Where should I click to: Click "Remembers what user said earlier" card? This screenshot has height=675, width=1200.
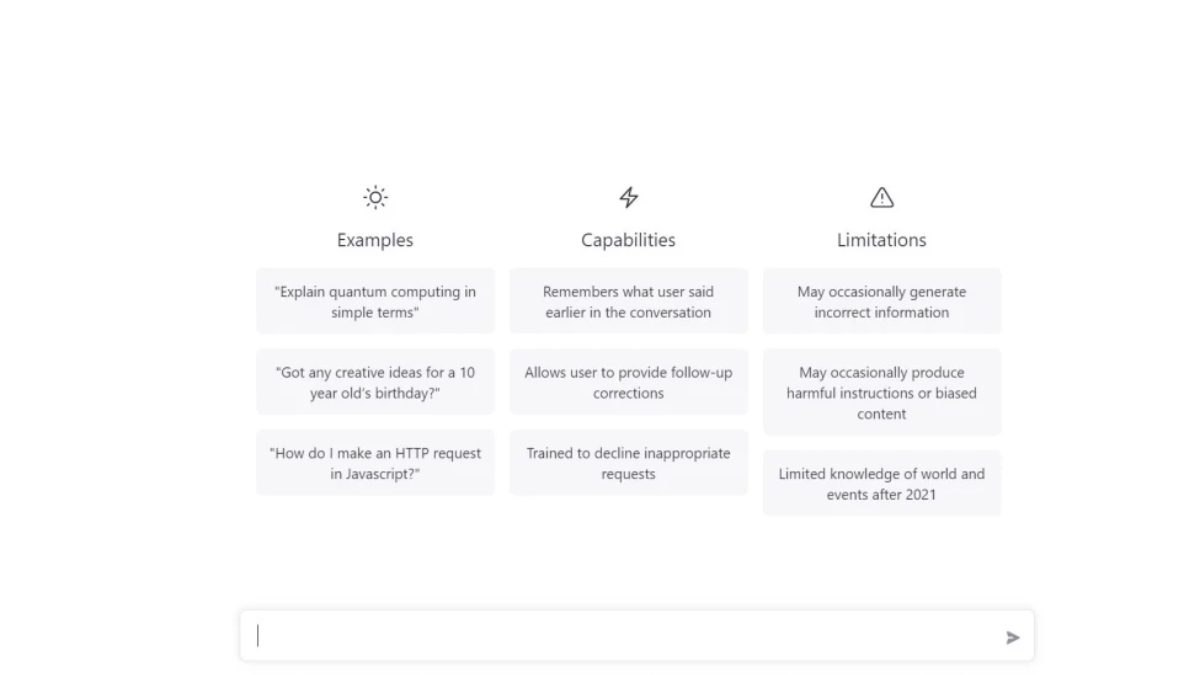click(628, 301)
